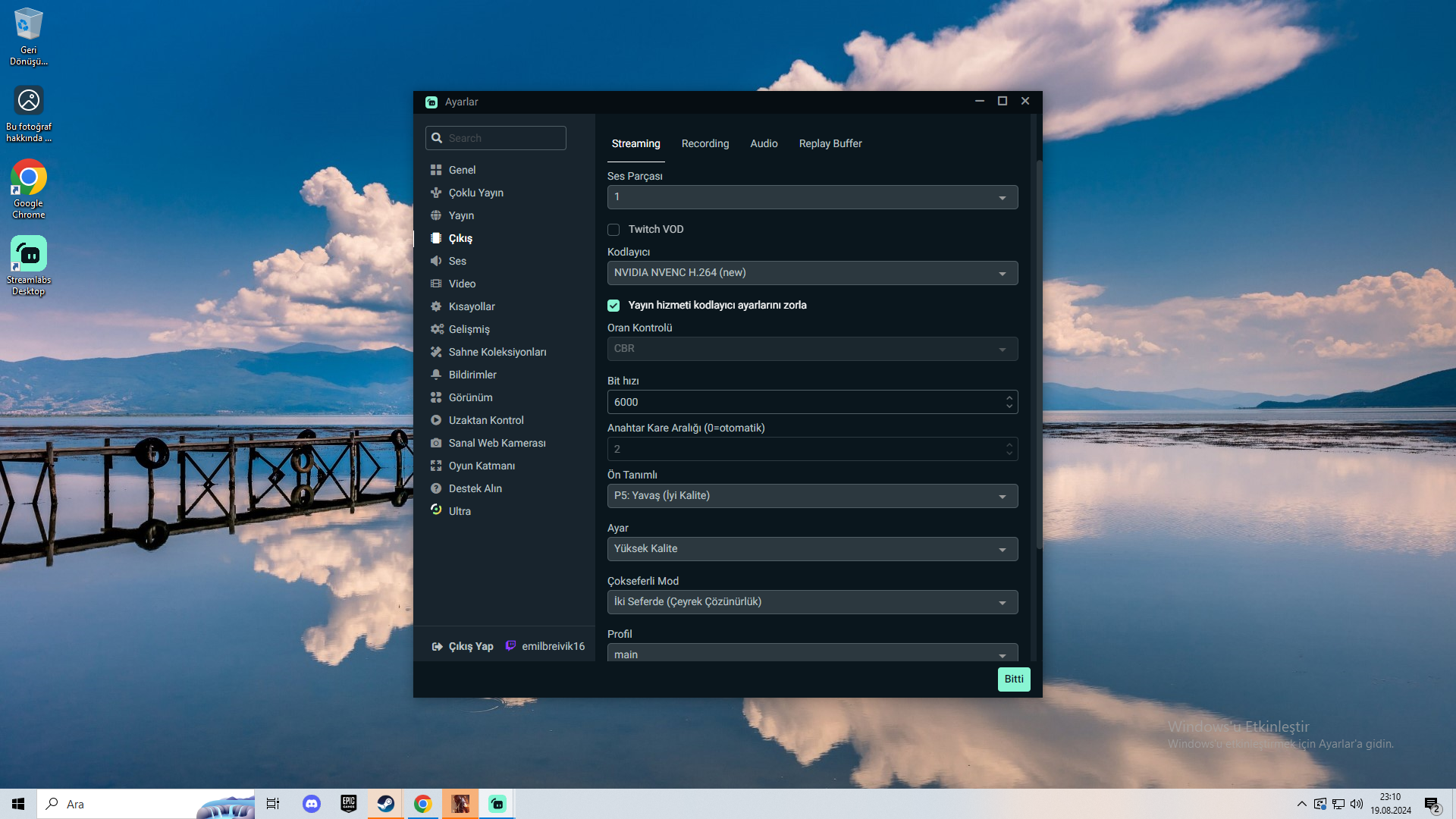The image size is (1456, 819).
Task: Enable the Twitch VOD checkbox
Action: tap(613, 230)
